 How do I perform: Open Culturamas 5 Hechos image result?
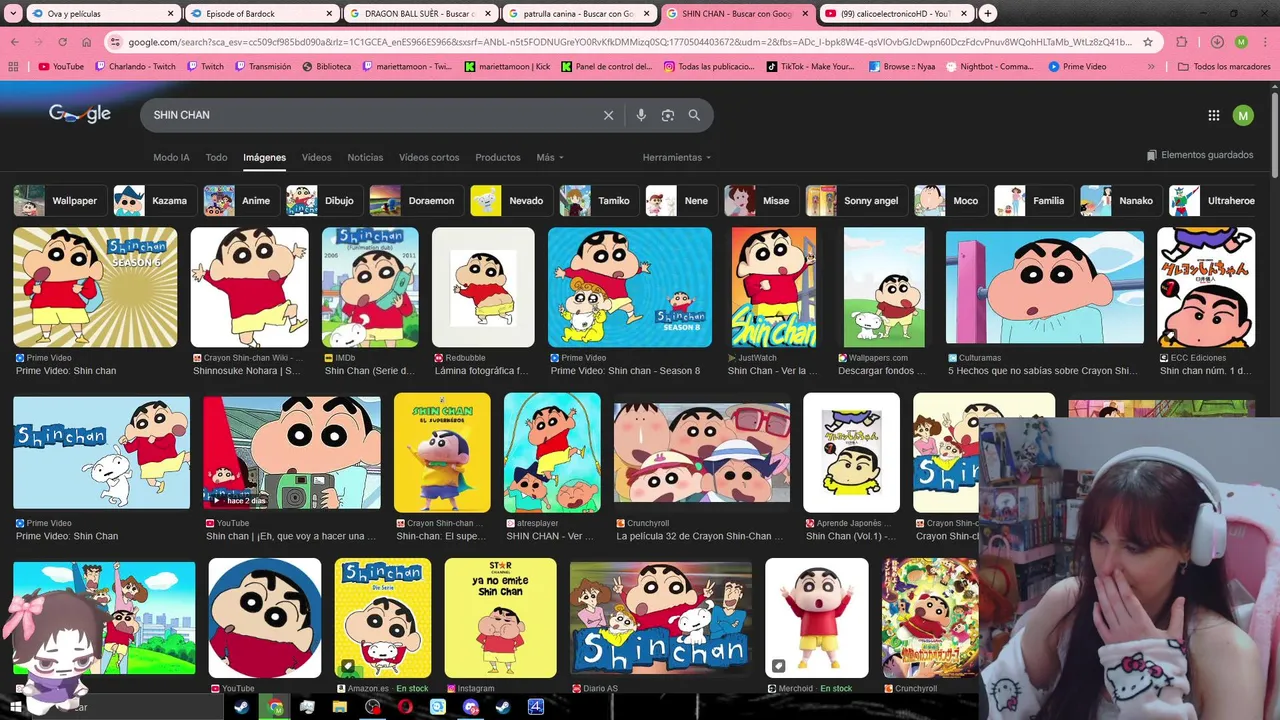click(x=1045, y=287)
